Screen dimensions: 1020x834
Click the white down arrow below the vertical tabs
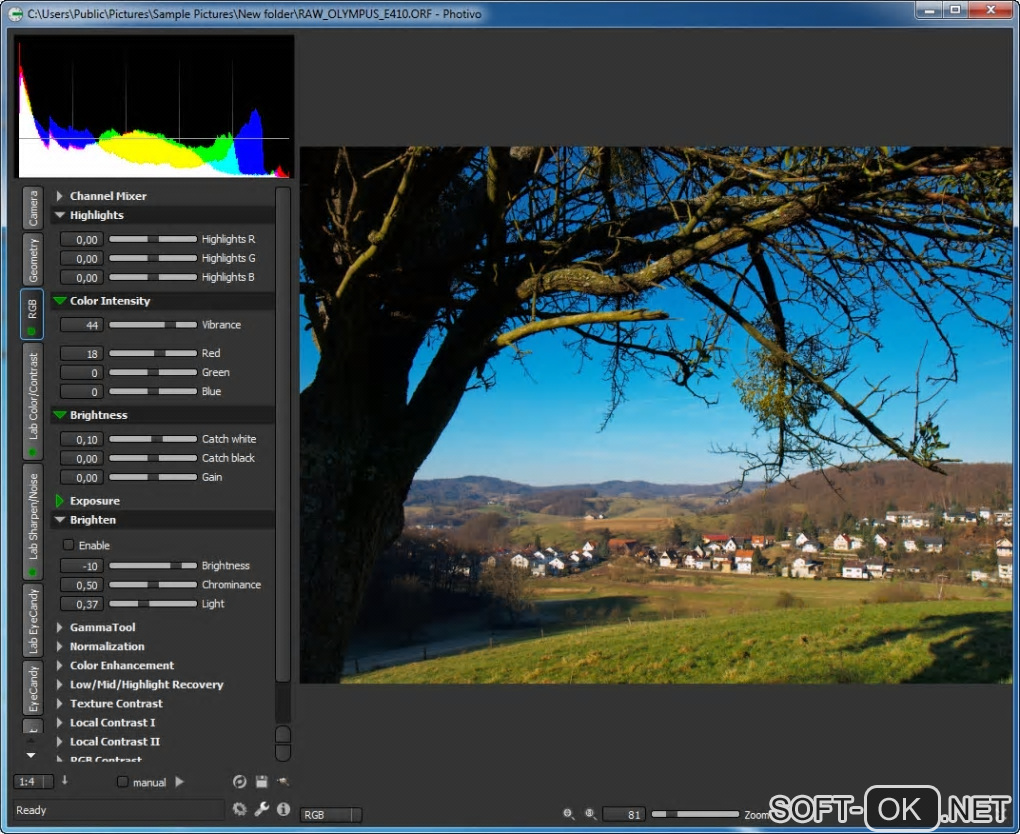[31, 756]
